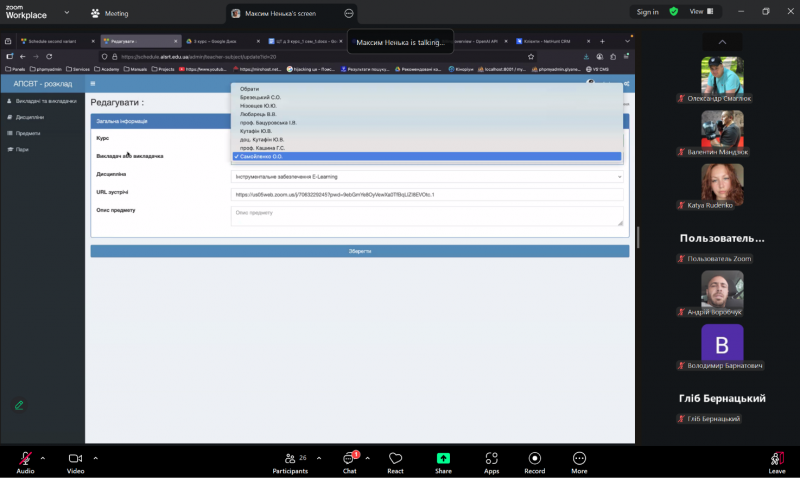Click the Sign in button
Screen dimensions: 800x478
(647, 12)
